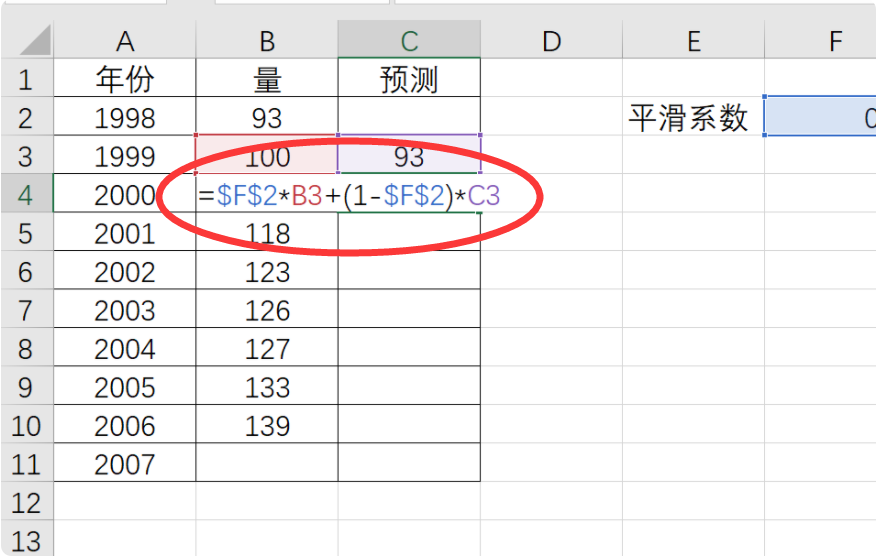Viewport: 878px width, 558px height.
Task: Select row 1 header
Action: coord(27,78)
